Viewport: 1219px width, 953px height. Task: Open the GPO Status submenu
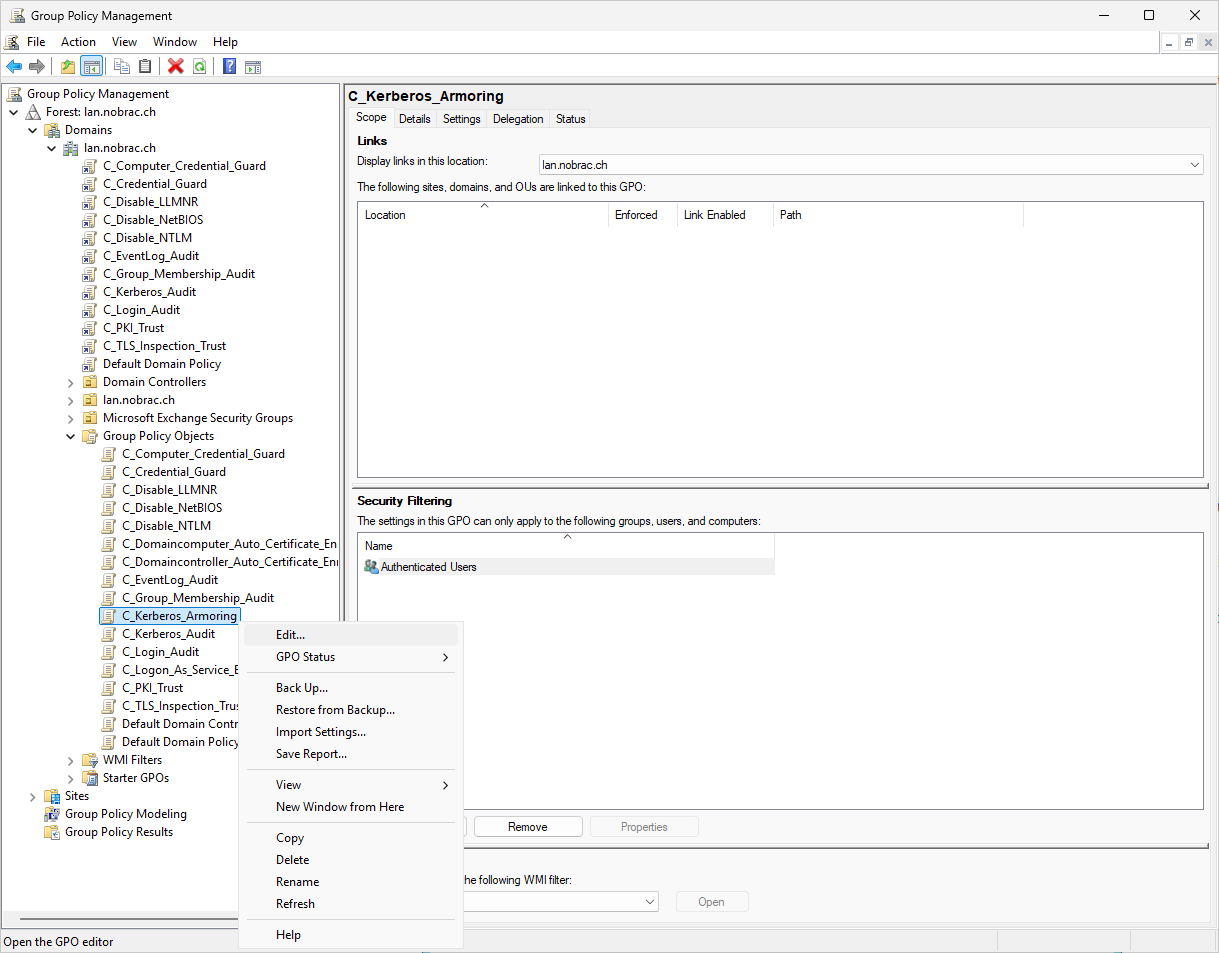pyautogui.click(x=350, y=657)
